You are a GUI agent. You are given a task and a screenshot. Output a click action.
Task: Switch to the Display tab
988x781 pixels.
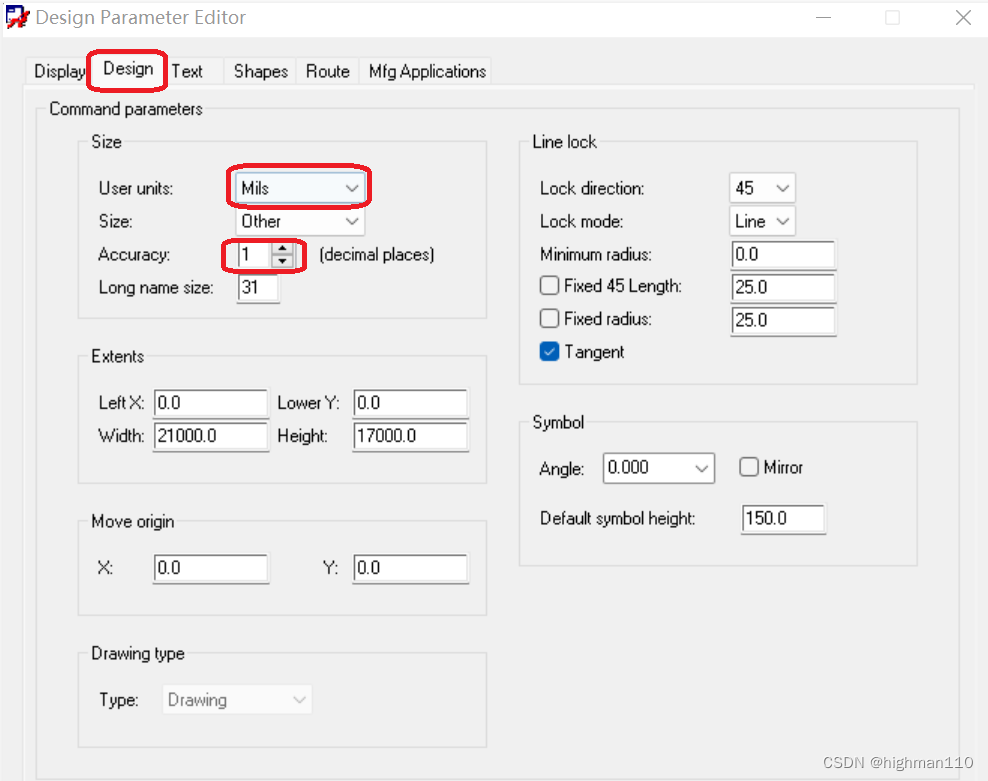point(58,71)
